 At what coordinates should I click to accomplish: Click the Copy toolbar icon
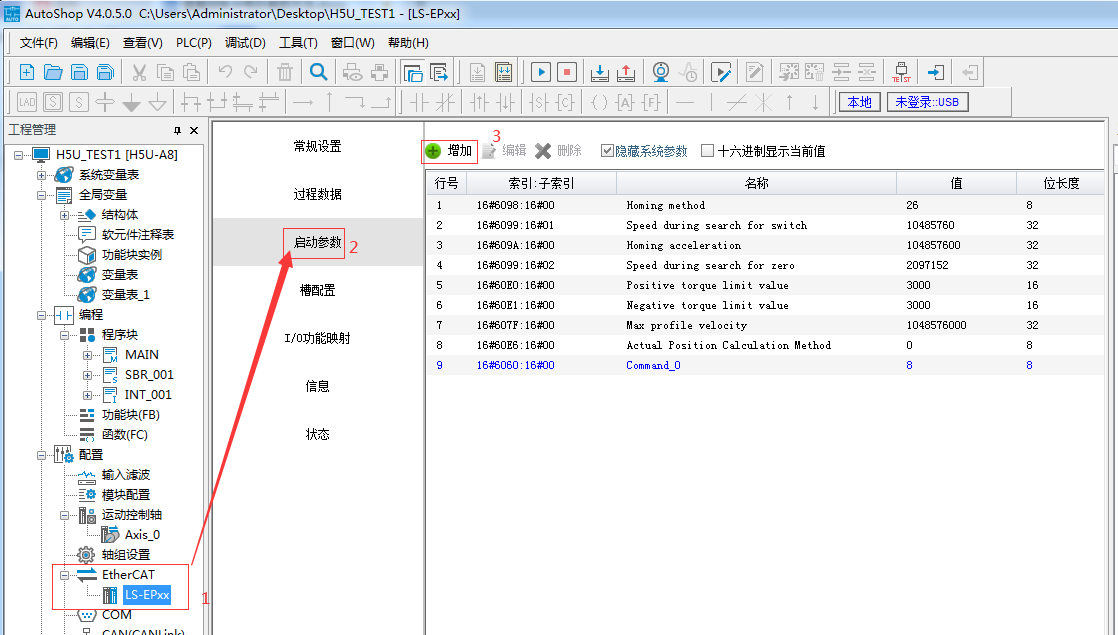pyautogui.click(x=165, y=72)
